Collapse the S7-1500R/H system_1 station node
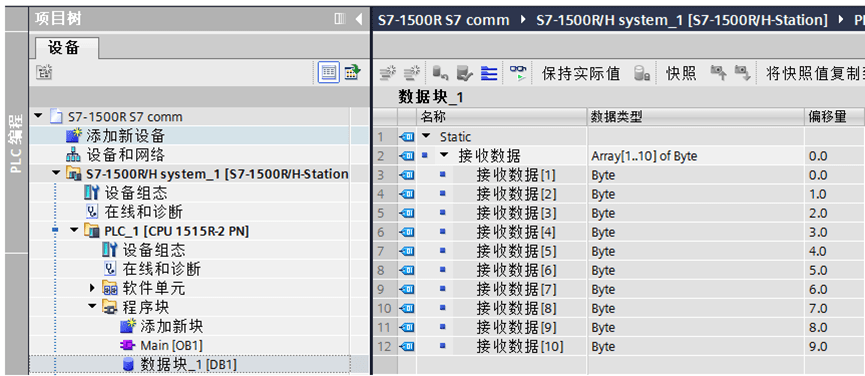Image resolution: width=865 pixels, height=376 pixels. coord(56,174)
